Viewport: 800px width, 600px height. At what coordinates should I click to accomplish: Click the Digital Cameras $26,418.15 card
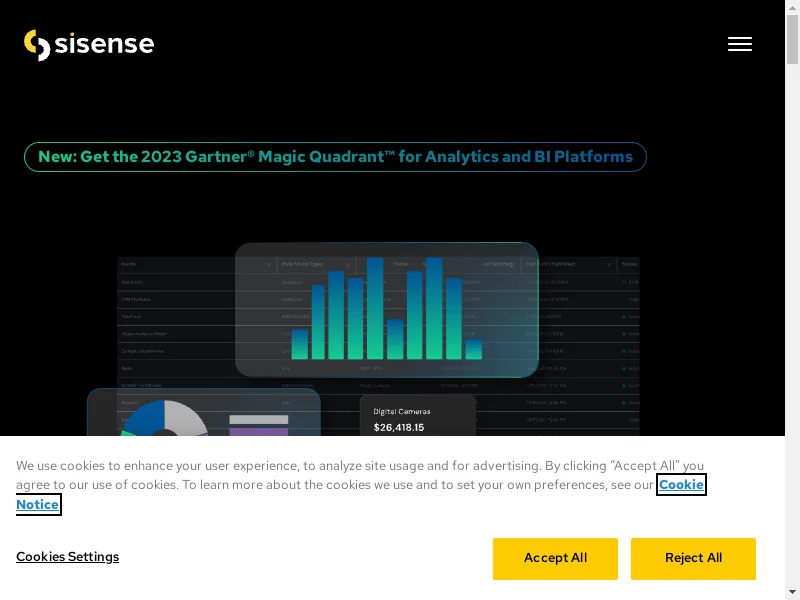[x=417, y=415]
